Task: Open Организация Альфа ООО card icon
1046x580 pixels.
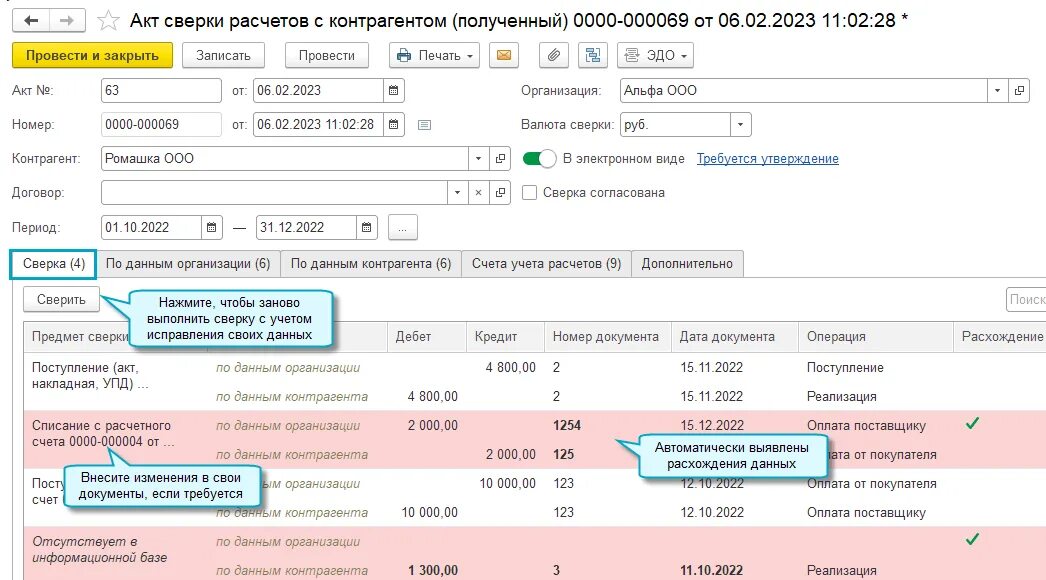Action: 1019,90
